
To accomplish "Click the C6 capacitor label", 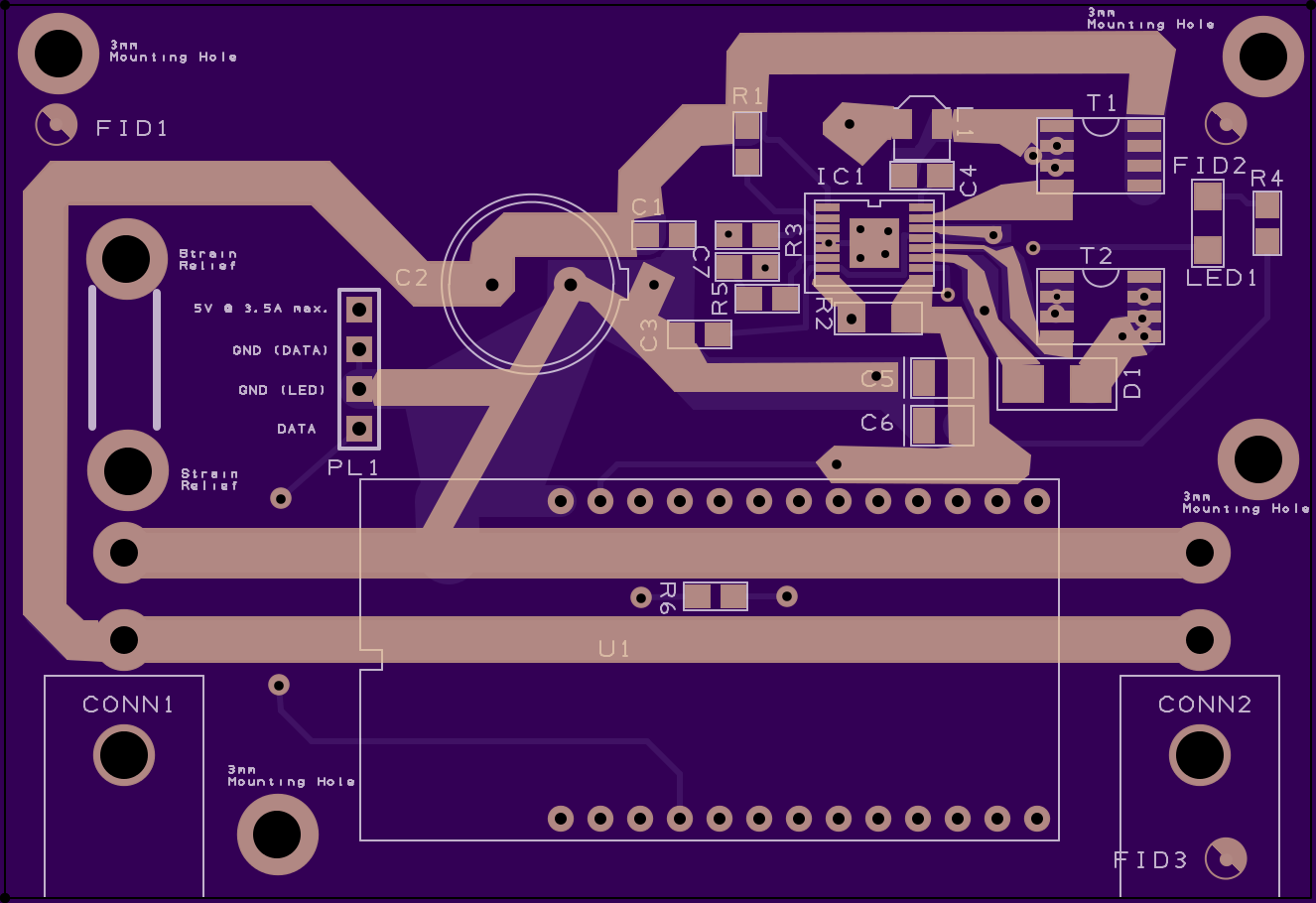I will (x=877, y=424).
